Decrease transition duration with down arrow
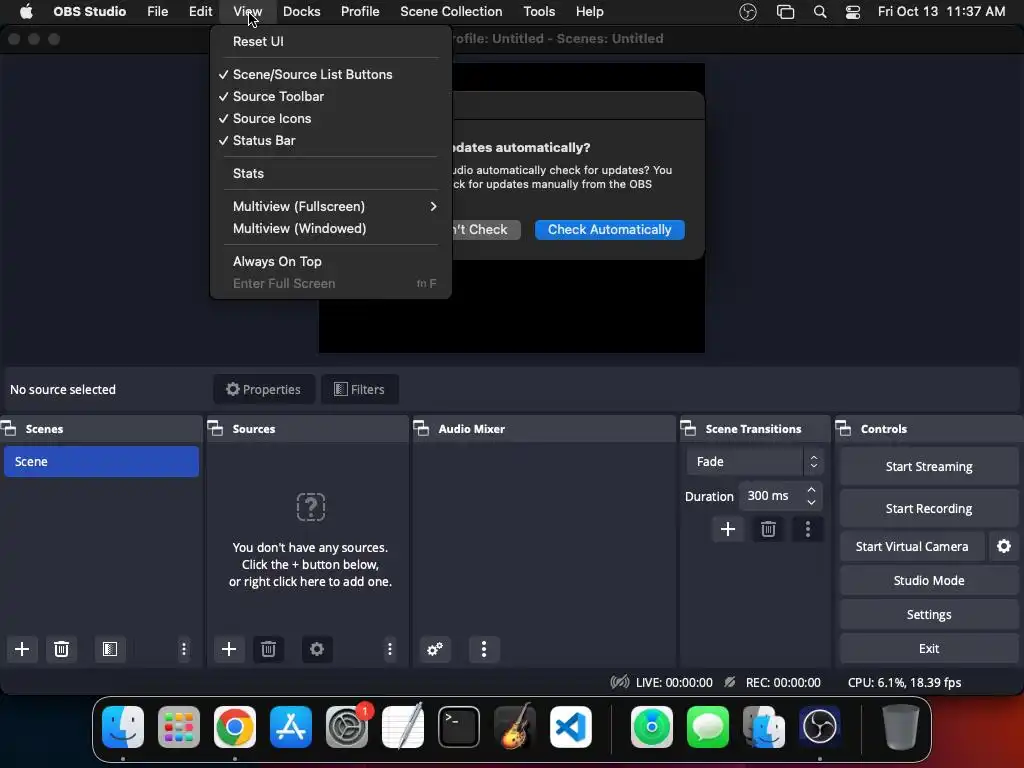This screenshot has height=768, width=1024. point(811,502)
